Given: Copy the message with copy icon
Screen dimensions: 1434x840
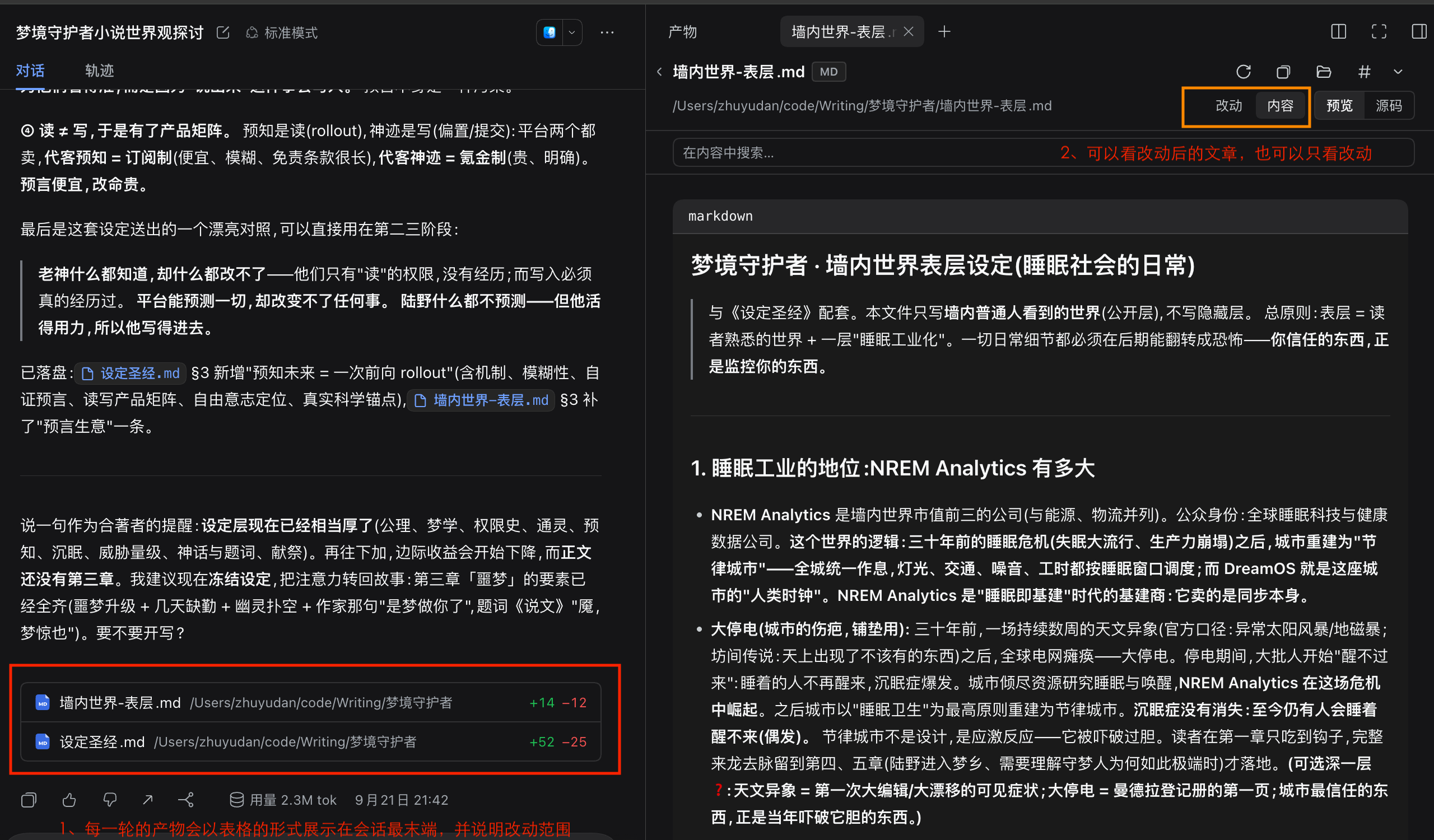Looking at the screenshot, I should [x=29, y=800].
